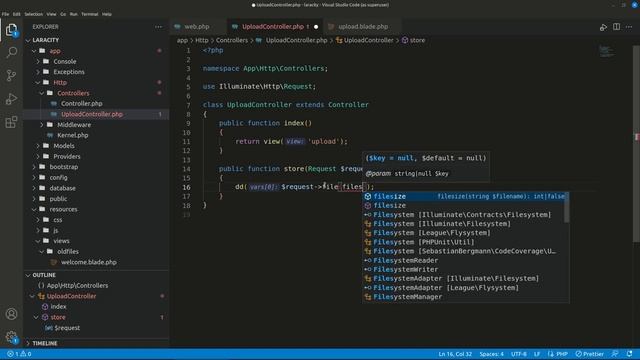Split the editor with split icon
640x360 pixels.
[616, 27]
